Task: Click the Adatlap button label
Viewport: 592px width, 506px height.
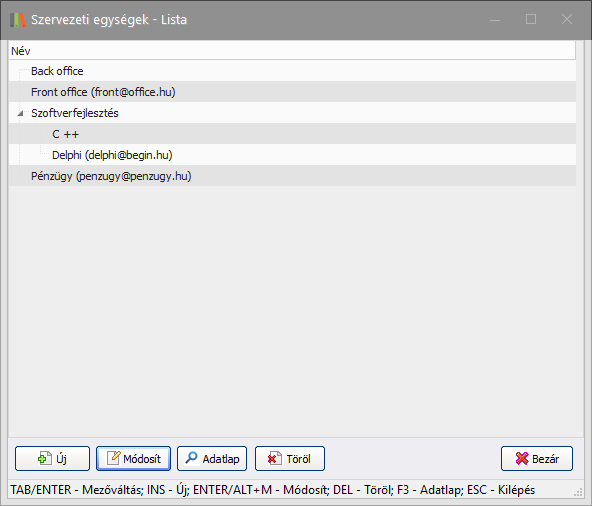Action: [x=221, y=459]
